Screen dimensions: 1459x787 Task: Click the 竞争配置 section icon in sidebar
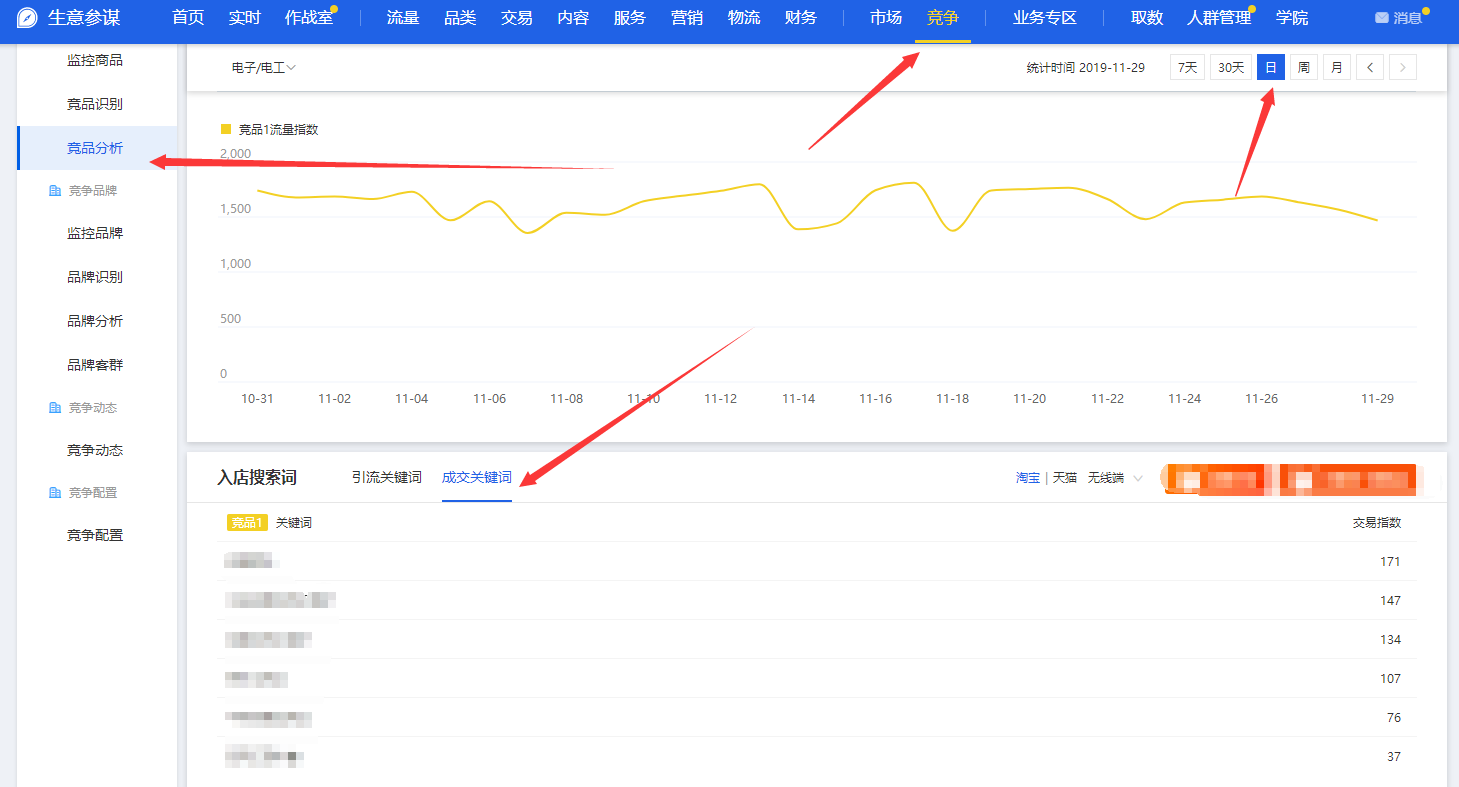tap(55, 493)
